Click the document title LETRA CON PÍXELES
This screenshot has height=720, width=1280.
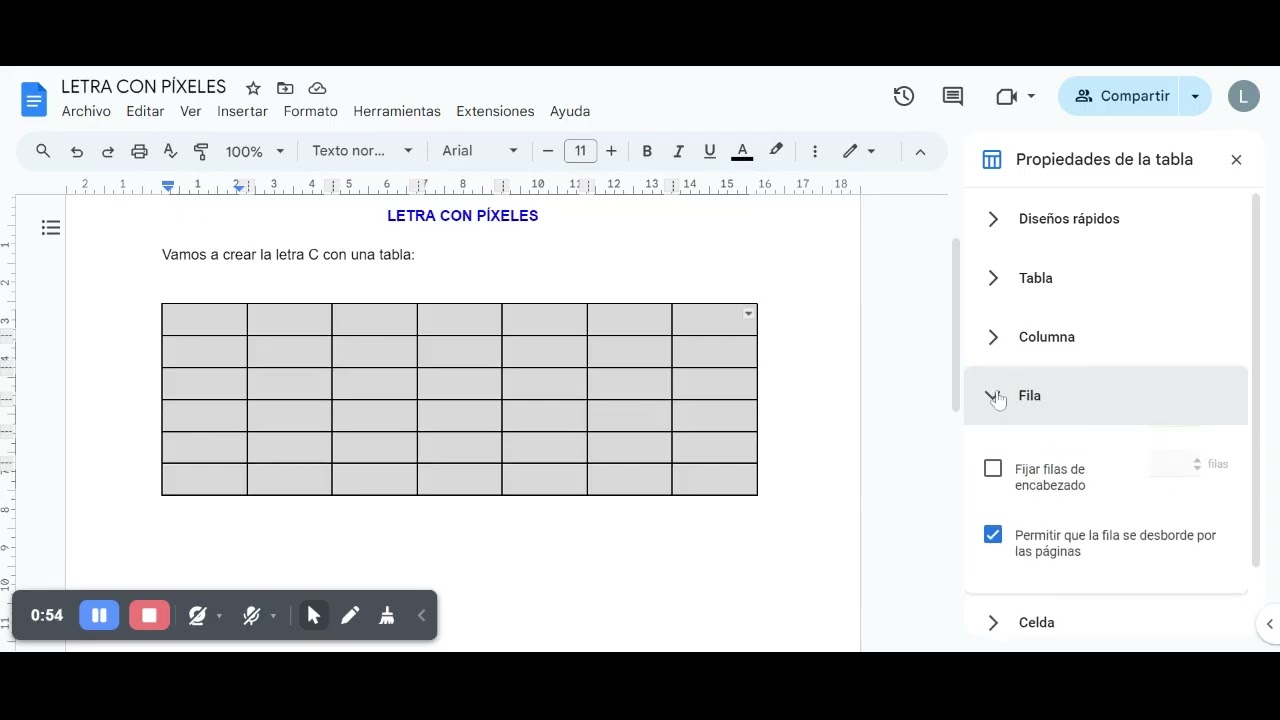tap(144, 87)
